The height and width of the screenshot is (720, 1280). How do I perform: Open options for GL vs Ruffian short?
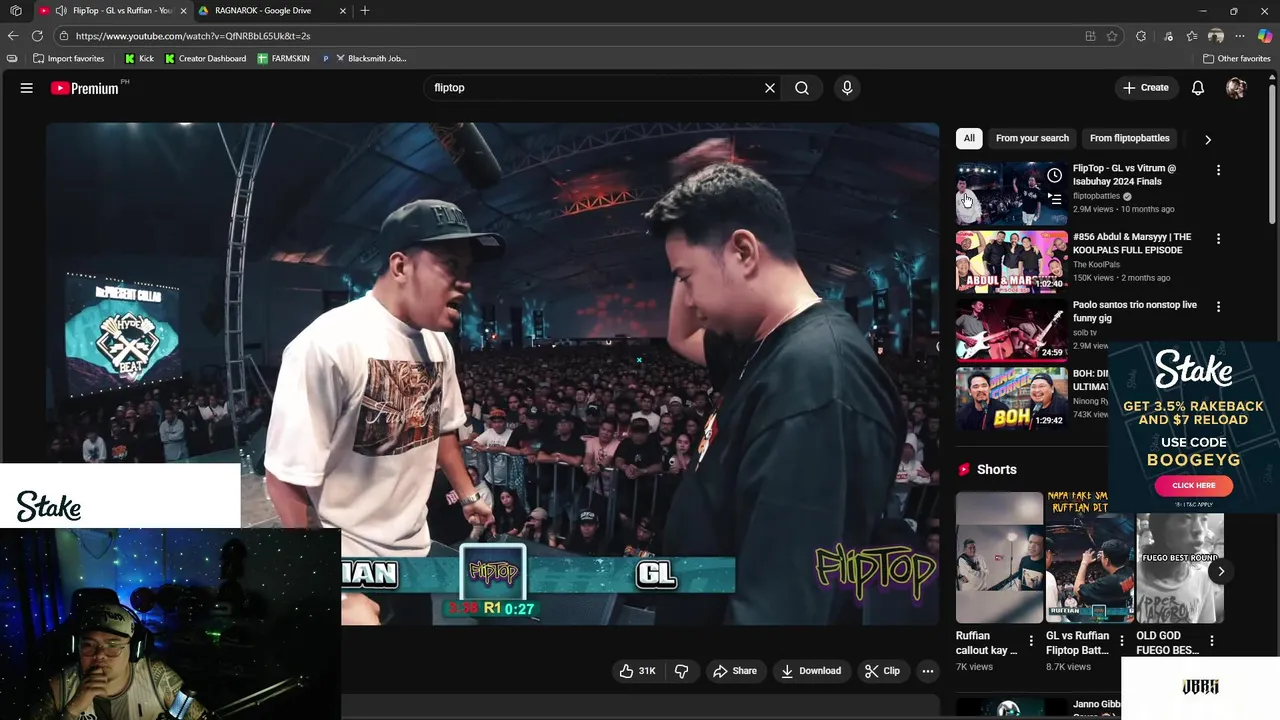1121,641
